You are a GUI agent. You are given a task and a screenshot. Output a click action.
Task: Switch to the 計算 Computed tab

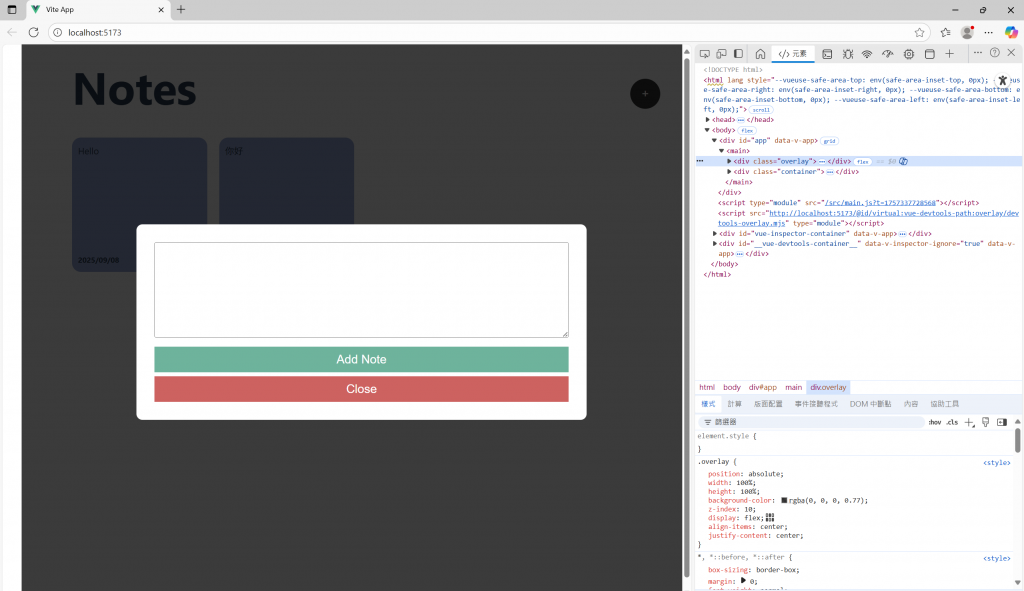pos(735,404)
